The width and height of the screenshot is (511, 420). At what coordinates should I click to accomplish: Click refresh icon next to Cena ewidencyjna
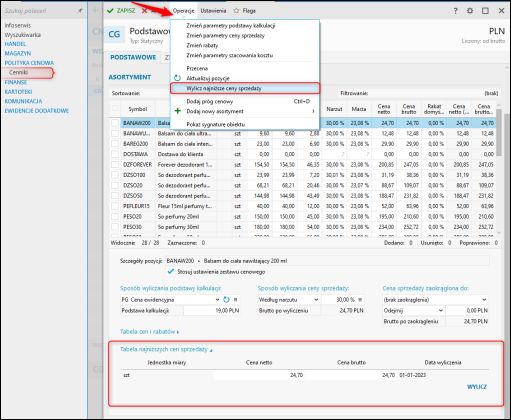(x=226, y=300)
